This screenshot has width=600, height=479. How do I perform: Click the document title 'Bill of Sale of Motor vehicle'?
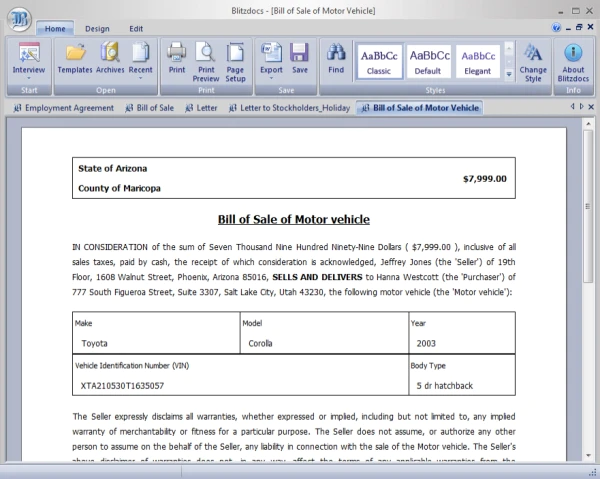point(294,219)
